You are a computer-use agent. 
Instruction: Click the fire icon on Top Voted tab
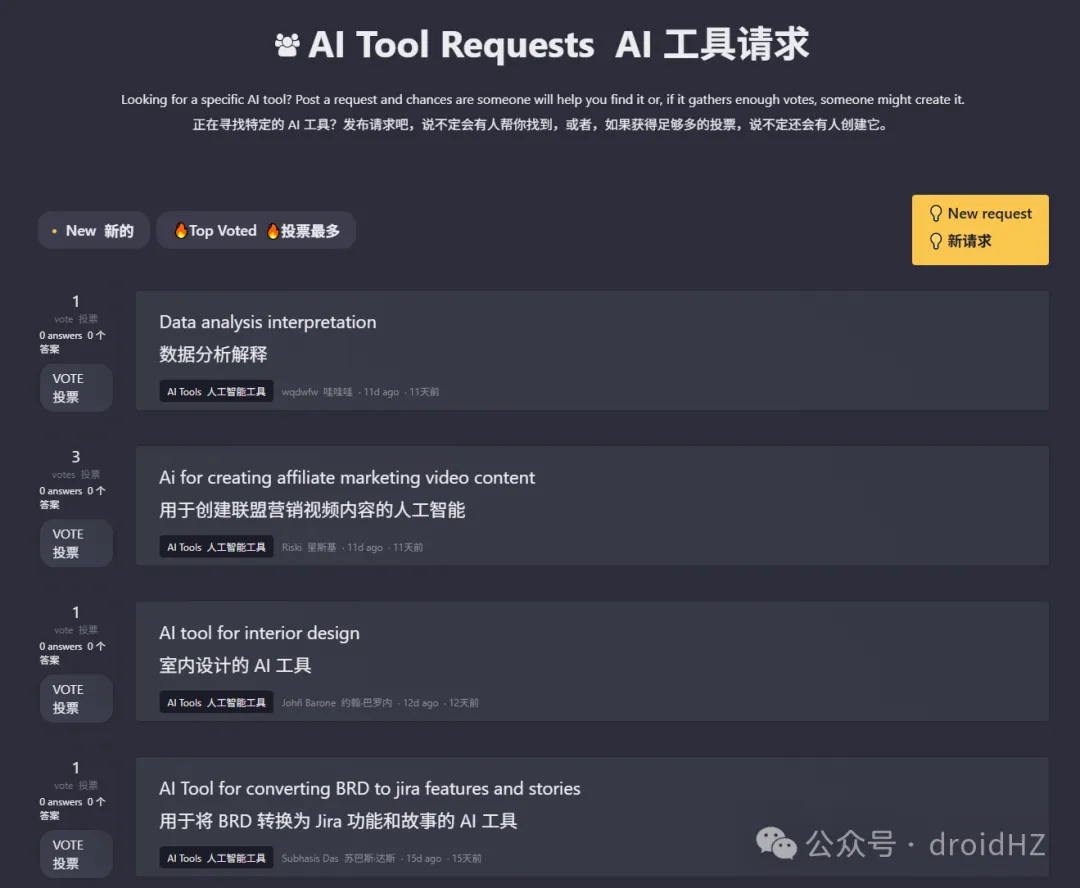[181, 231]
